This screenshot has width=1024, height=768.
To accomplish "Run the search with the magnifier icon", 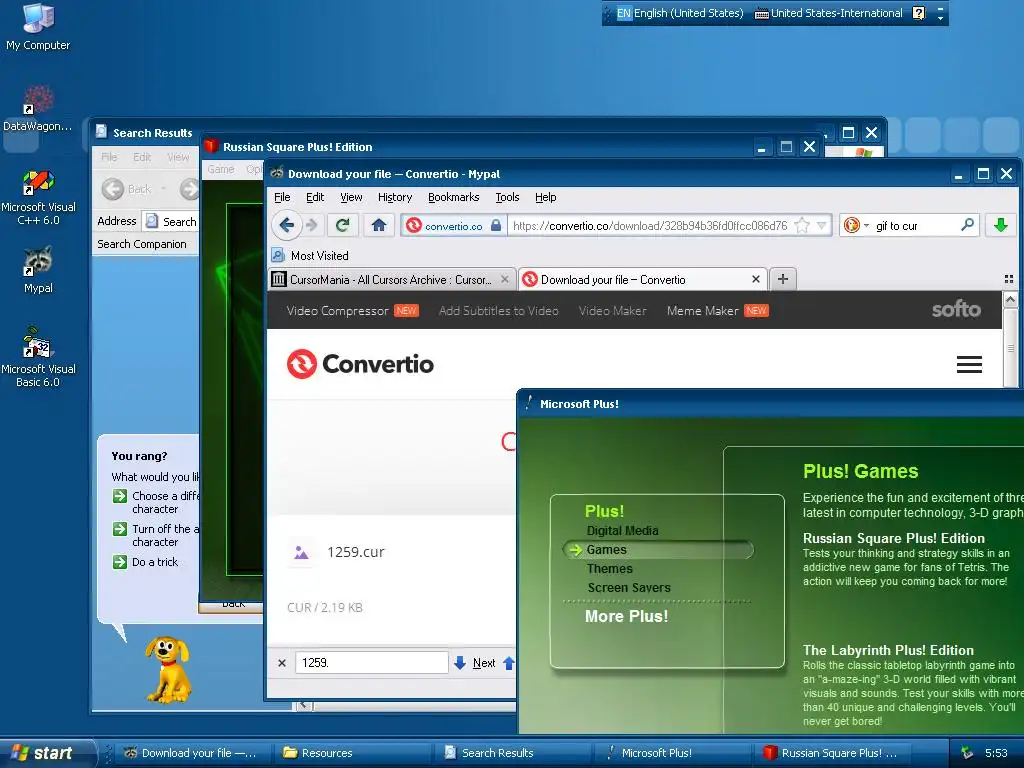I will [967, 225].
